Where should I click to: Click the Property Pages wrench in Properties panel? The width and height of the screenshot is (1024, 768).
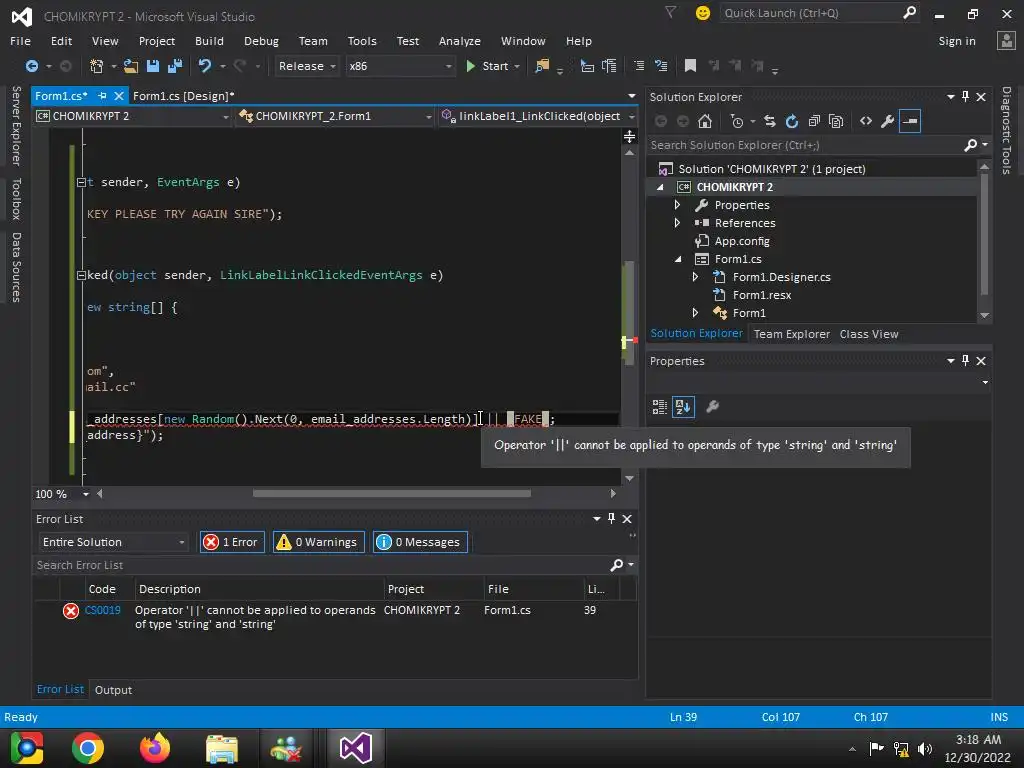[712, 407]
